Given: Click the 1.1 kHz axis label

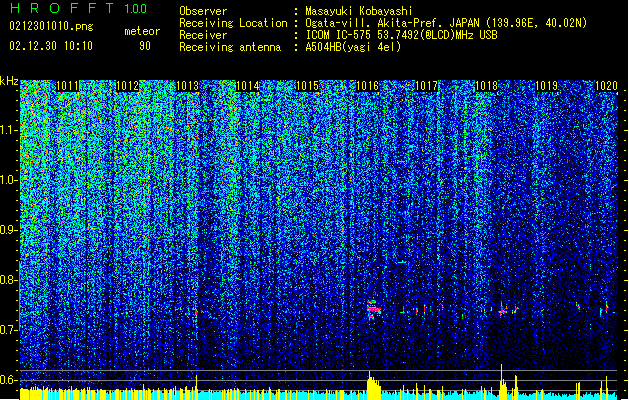Looking at the screenshot, I should pyautogui.click(x=9, y=130).
